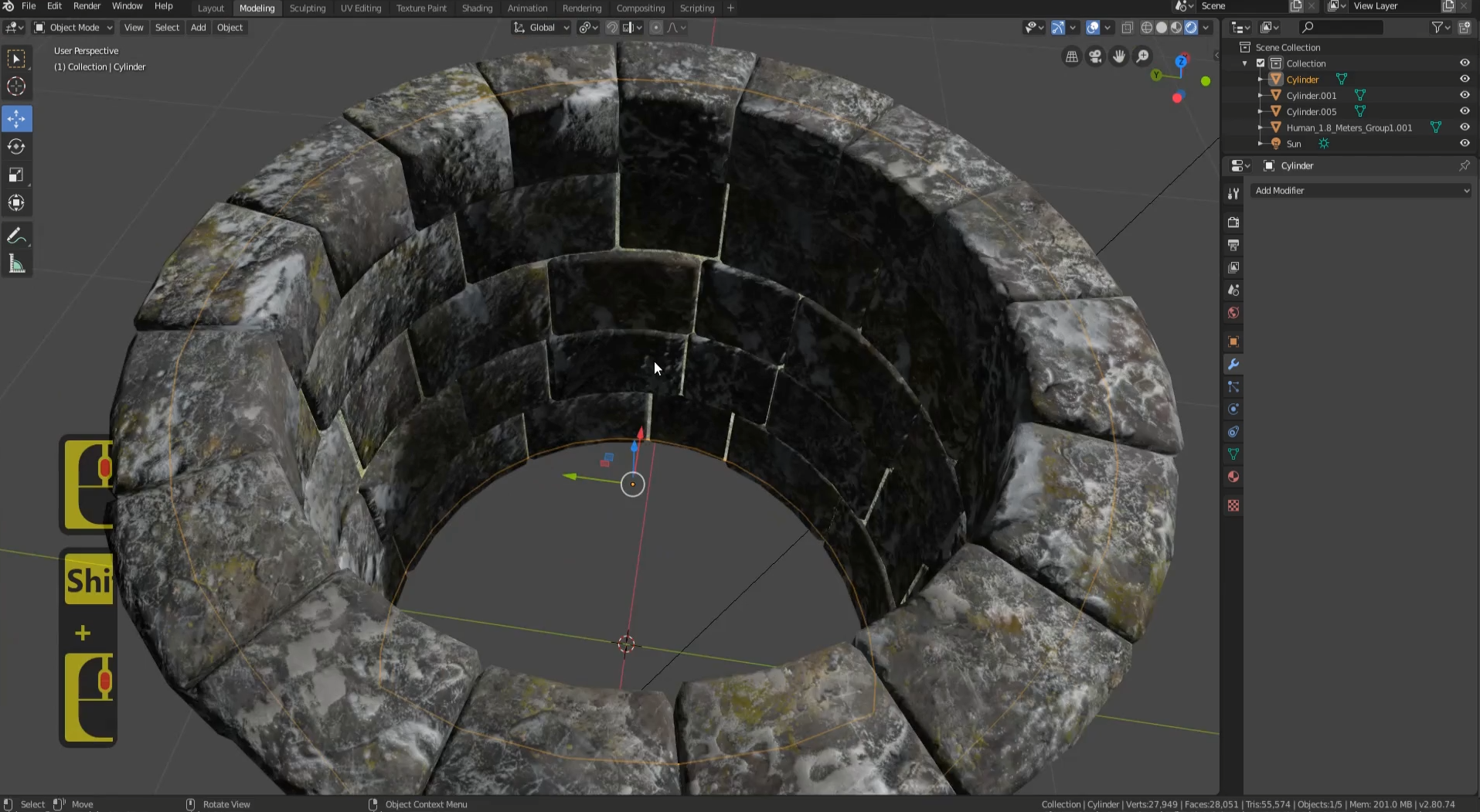Click the Zoom magnifier in viewport gizmos

click(1143, 56)
